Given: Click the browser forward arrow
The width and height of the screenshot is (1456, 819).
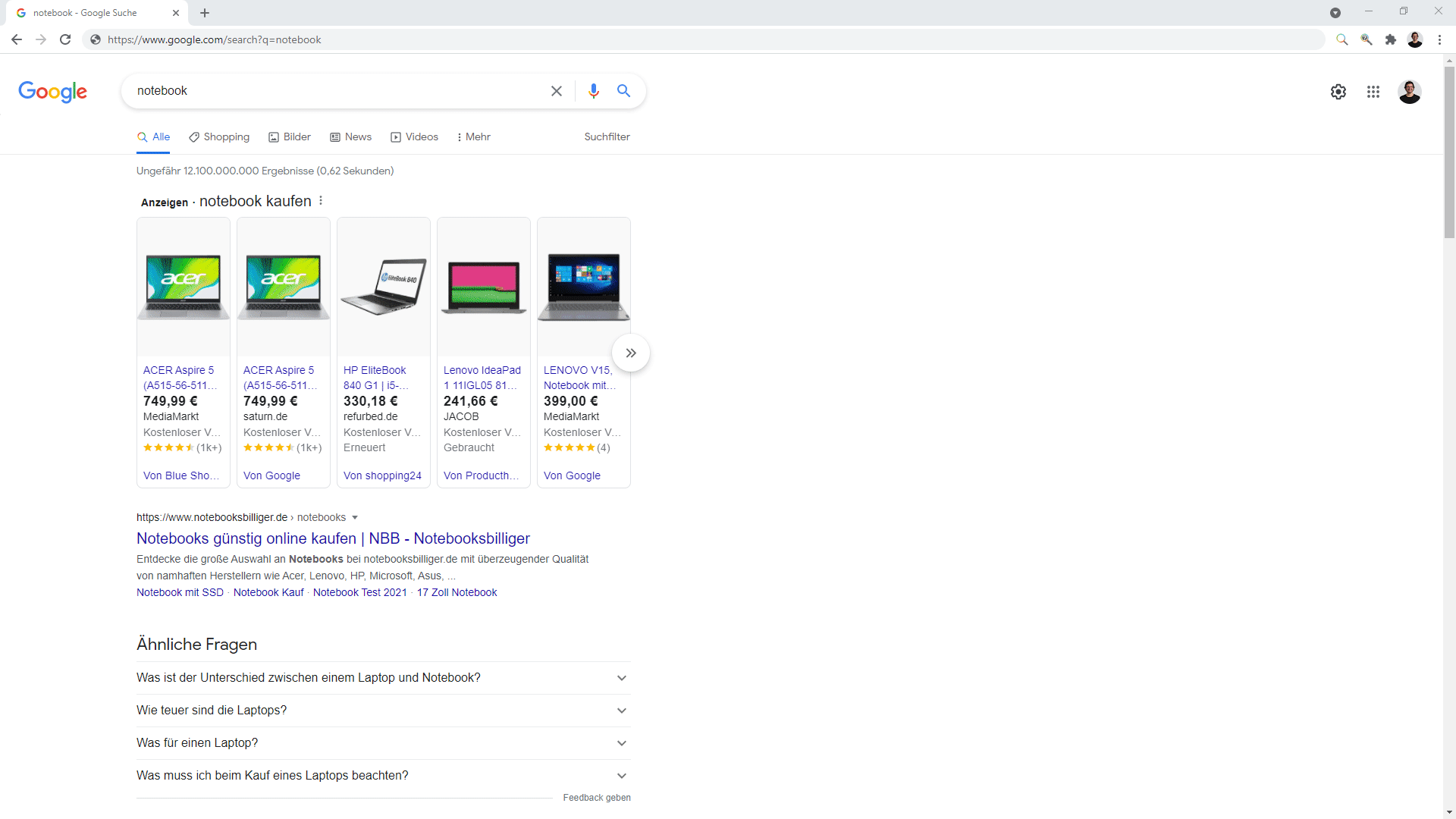Looking at the screenshot, I should pos(41,39).
